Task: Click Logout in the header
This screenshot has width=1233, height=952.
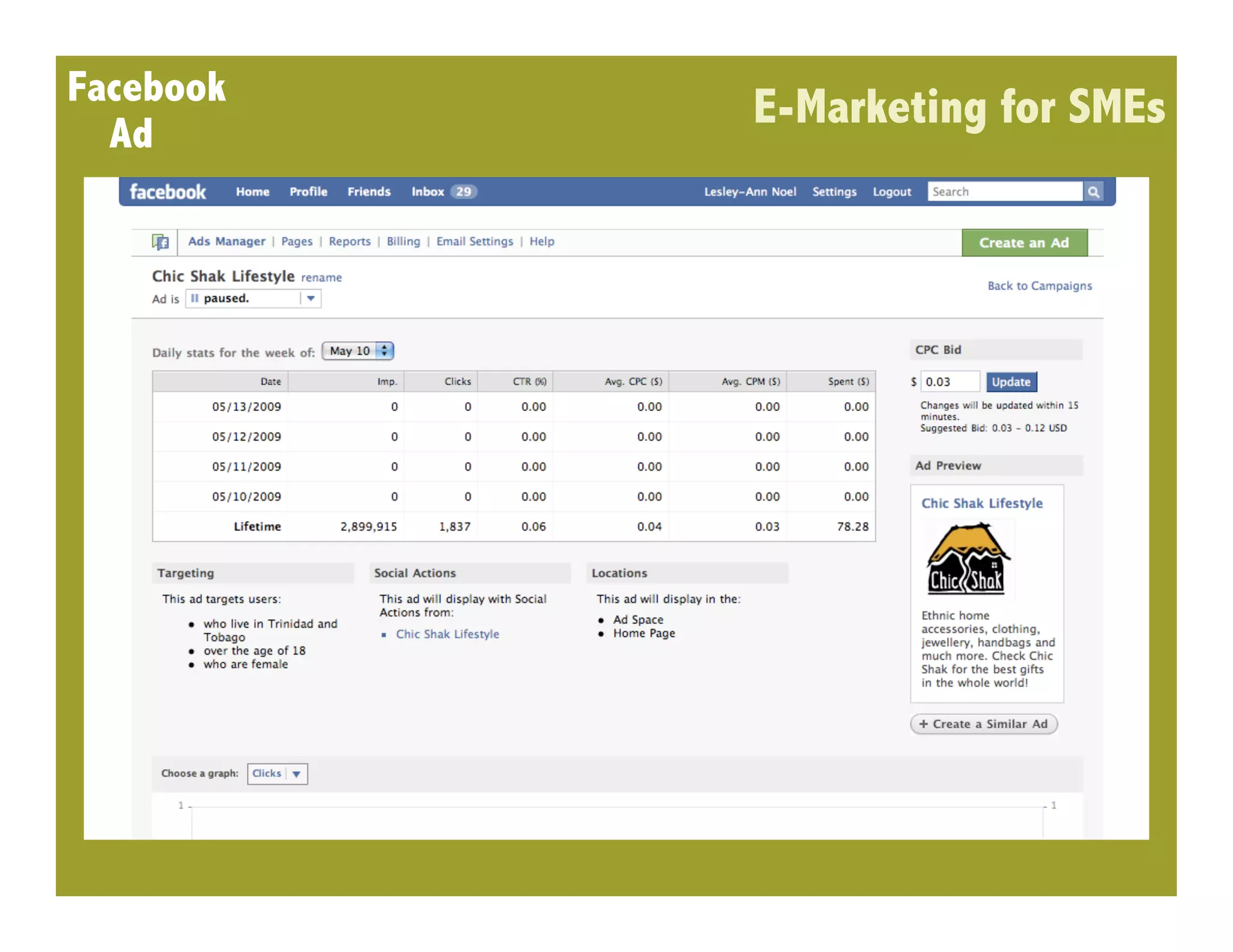Action: tap(892, 192)
